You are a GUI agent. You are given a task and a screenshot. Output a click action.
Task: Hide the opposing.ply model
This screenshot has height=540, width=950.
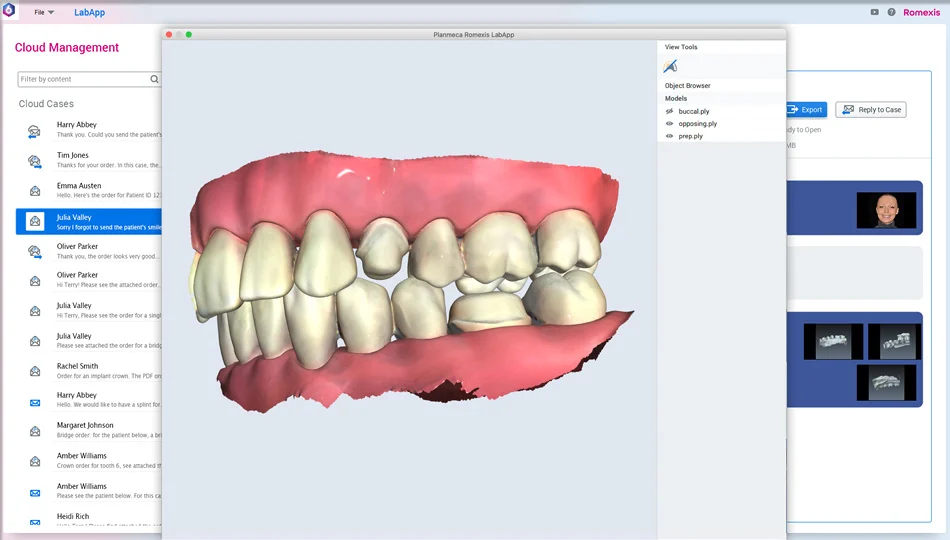tap(669, 124)
